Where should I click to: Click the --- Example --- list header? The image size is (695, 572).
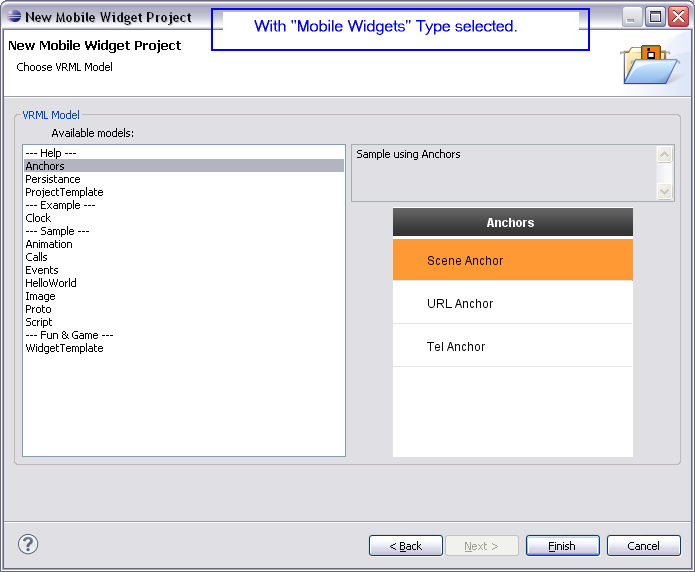[184, 205]
